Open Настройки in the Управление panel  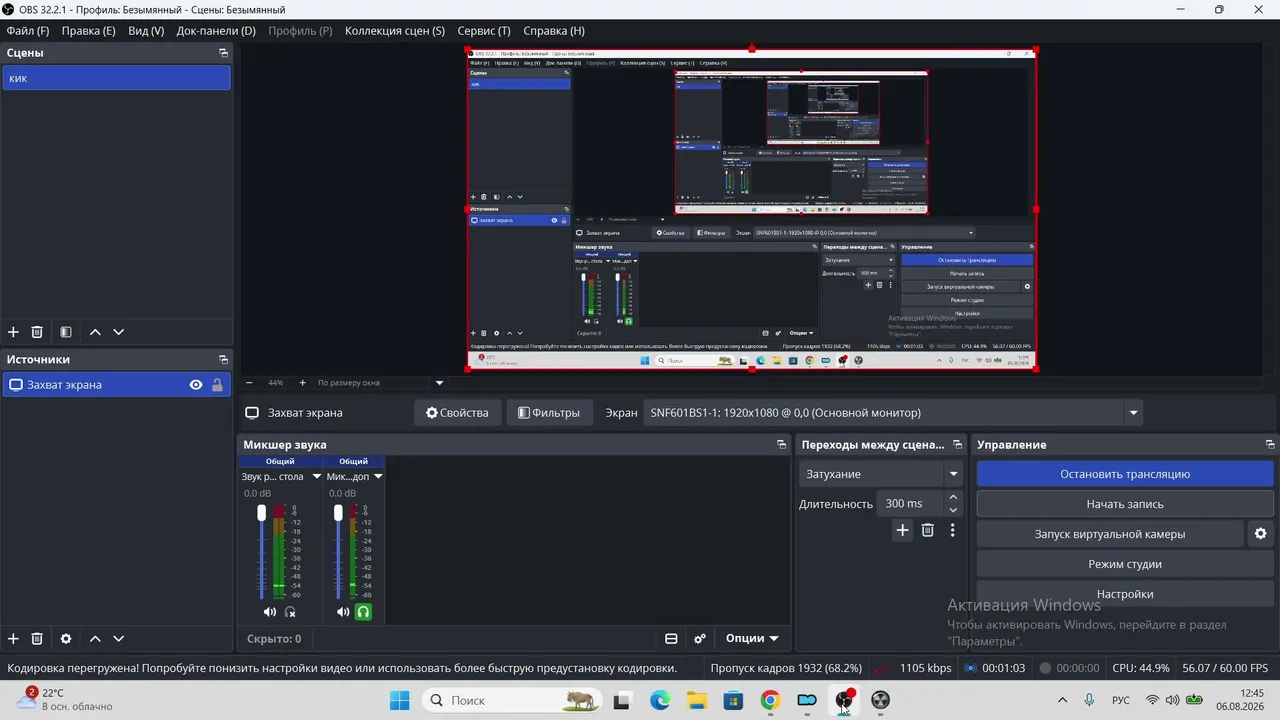click(x=1125, y=594)
